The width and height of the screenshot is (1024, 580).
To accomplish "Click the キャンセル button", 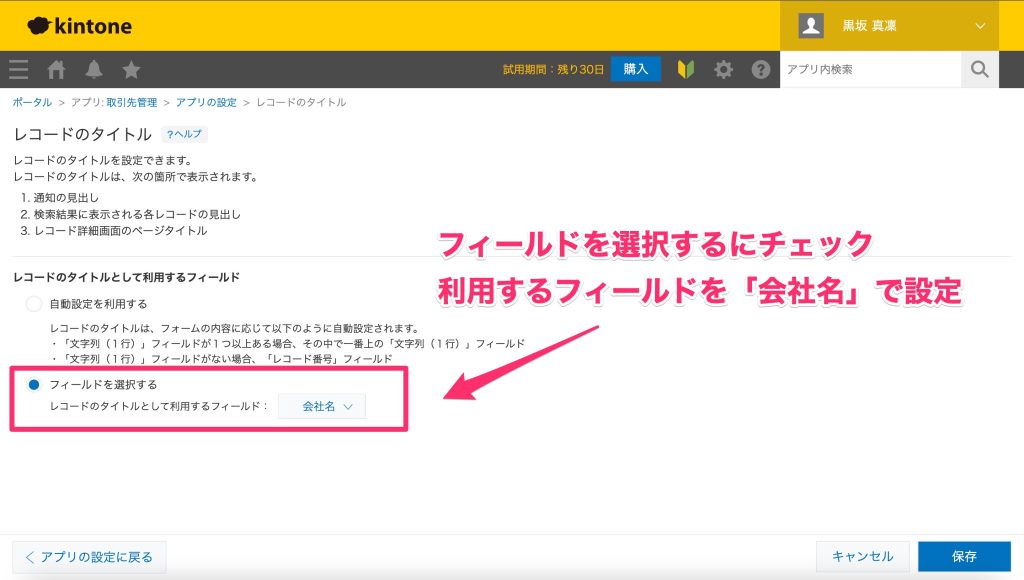I will tap(863, 556).
